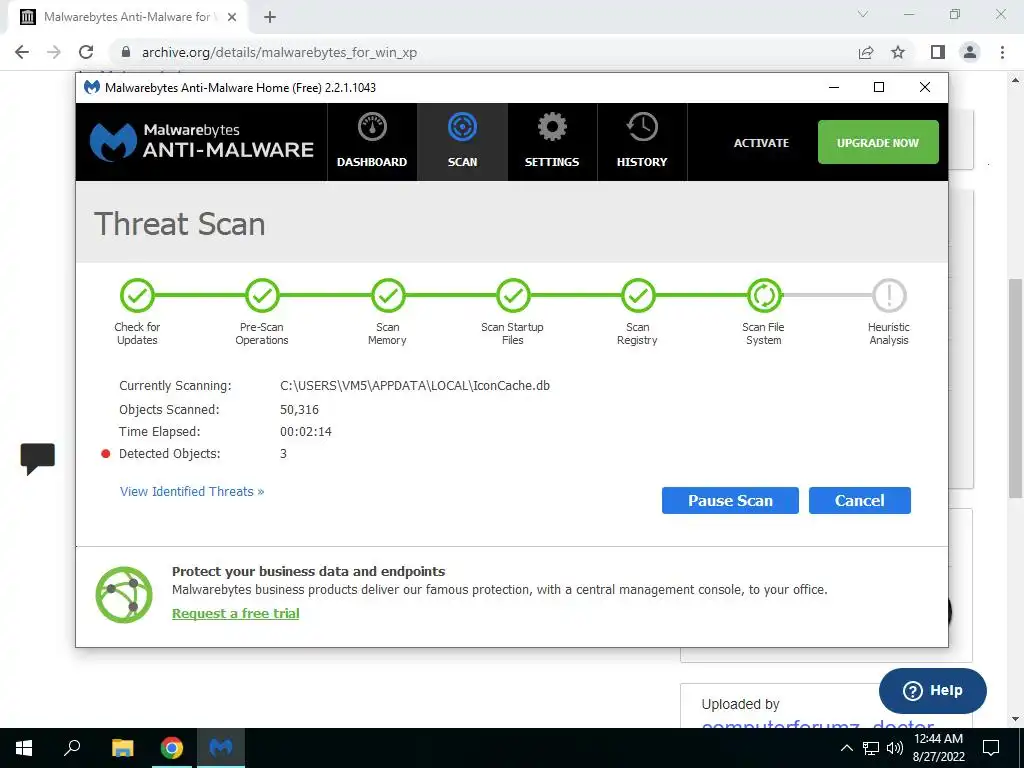Screen dimensions: 1024x768
Task: Open Malwarebytes Settings tab
Action: (x=552, y=142)
